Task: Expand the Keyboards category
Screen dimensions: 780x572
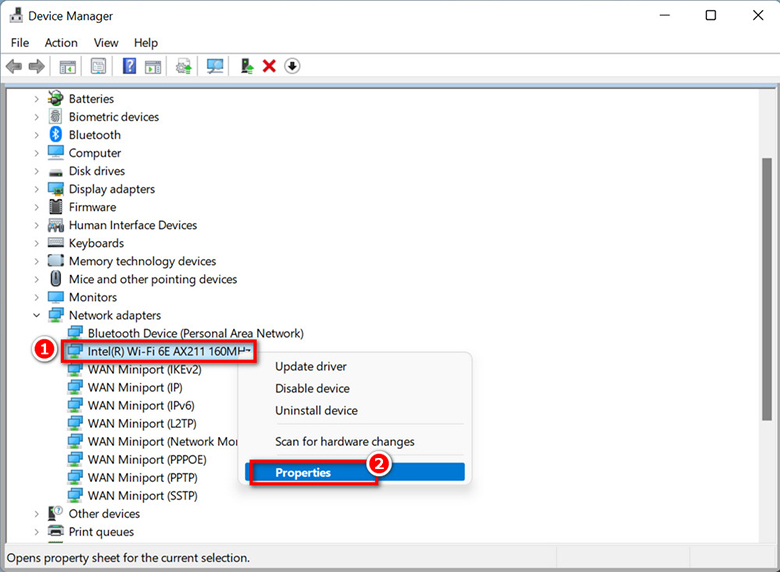Action: click(37, 243)
